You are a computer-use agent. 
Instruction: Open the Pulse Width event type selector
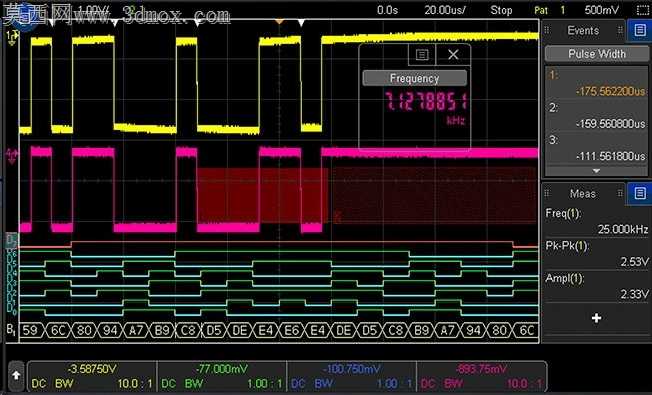pos(596,54)
